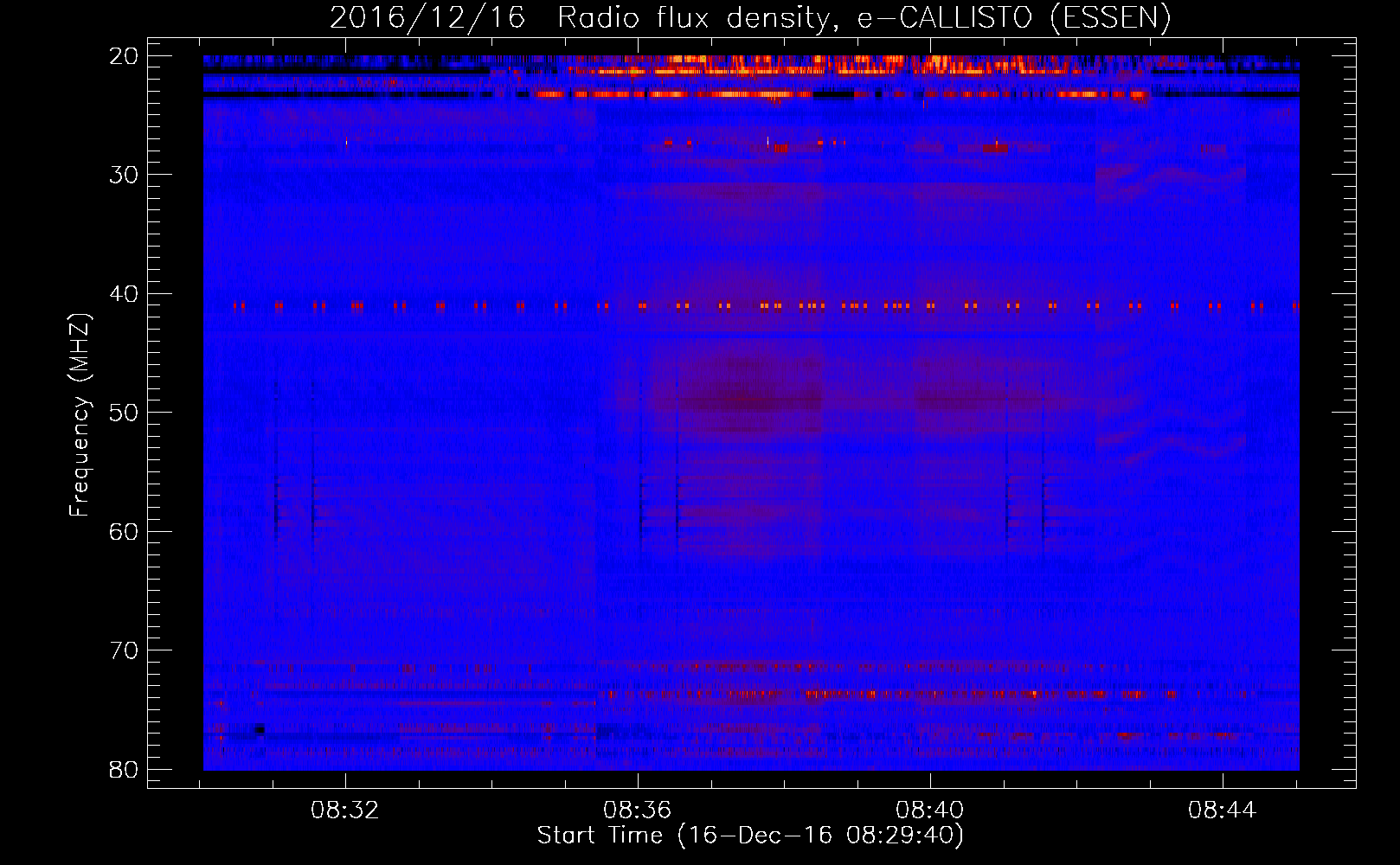
Task: Click the time tick label '08:36'
Action: click(638, 811)
